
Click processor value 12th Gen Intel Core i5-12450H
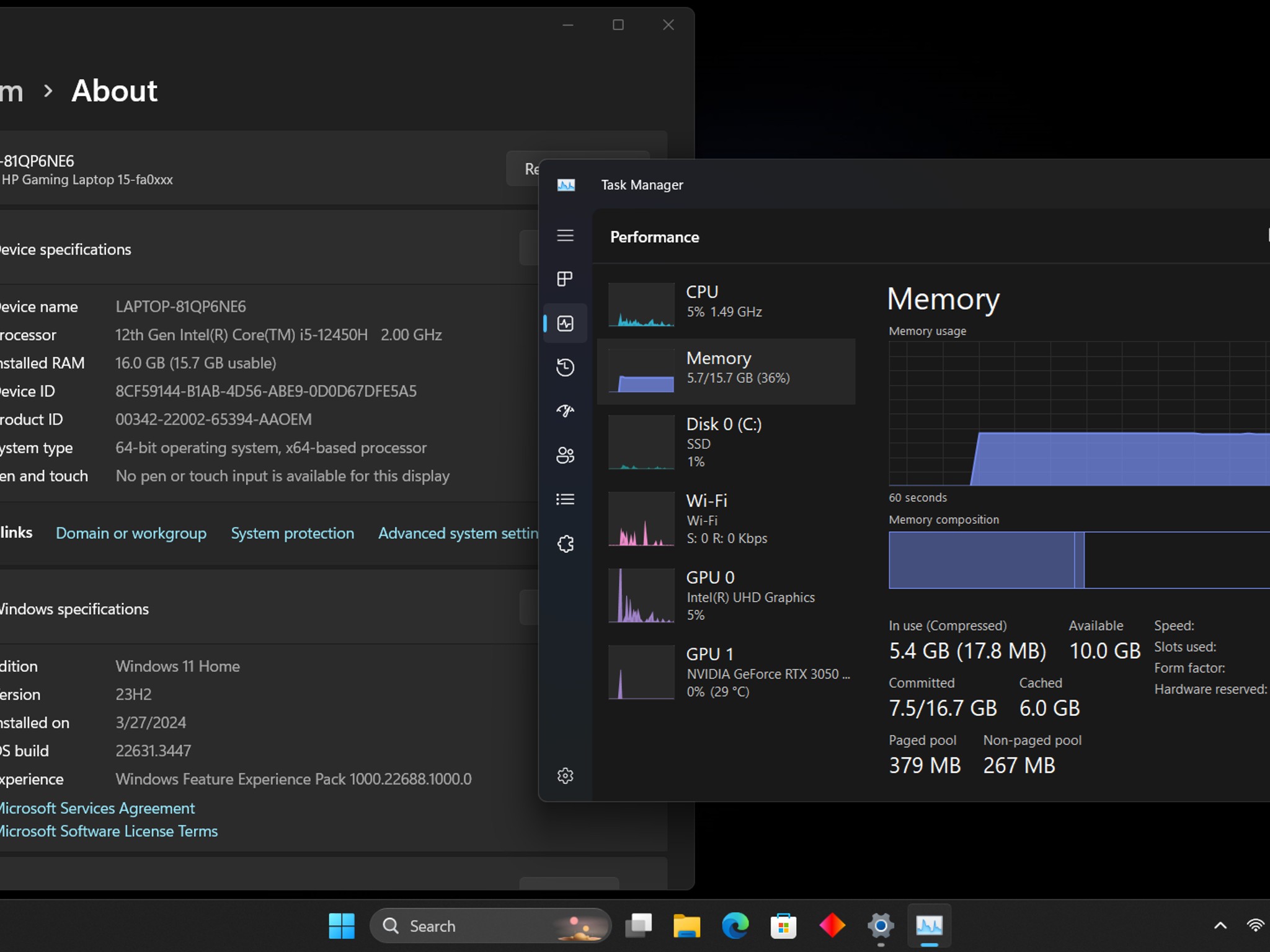click(278, 335)
